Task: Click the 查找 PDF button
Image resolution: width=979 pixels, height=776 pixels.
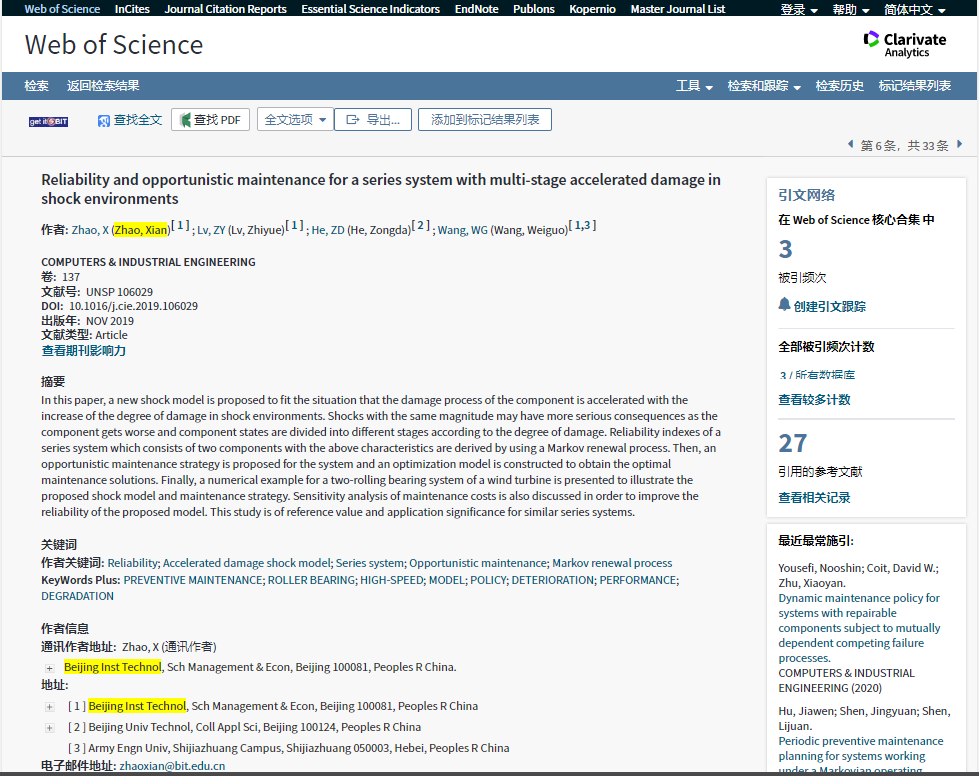Action: tap(210, 120)
